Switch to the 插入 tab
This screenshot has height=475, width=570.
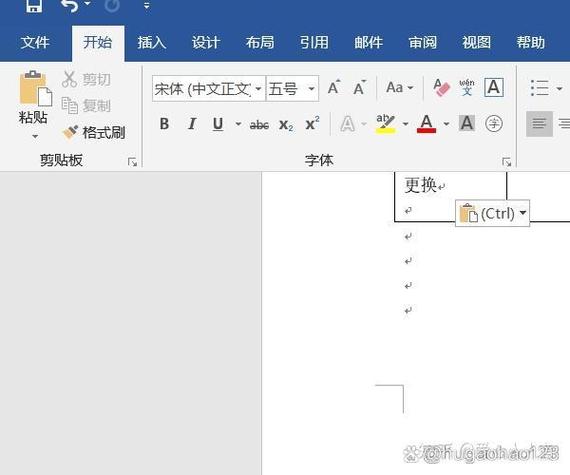click(x=152, y=43)
